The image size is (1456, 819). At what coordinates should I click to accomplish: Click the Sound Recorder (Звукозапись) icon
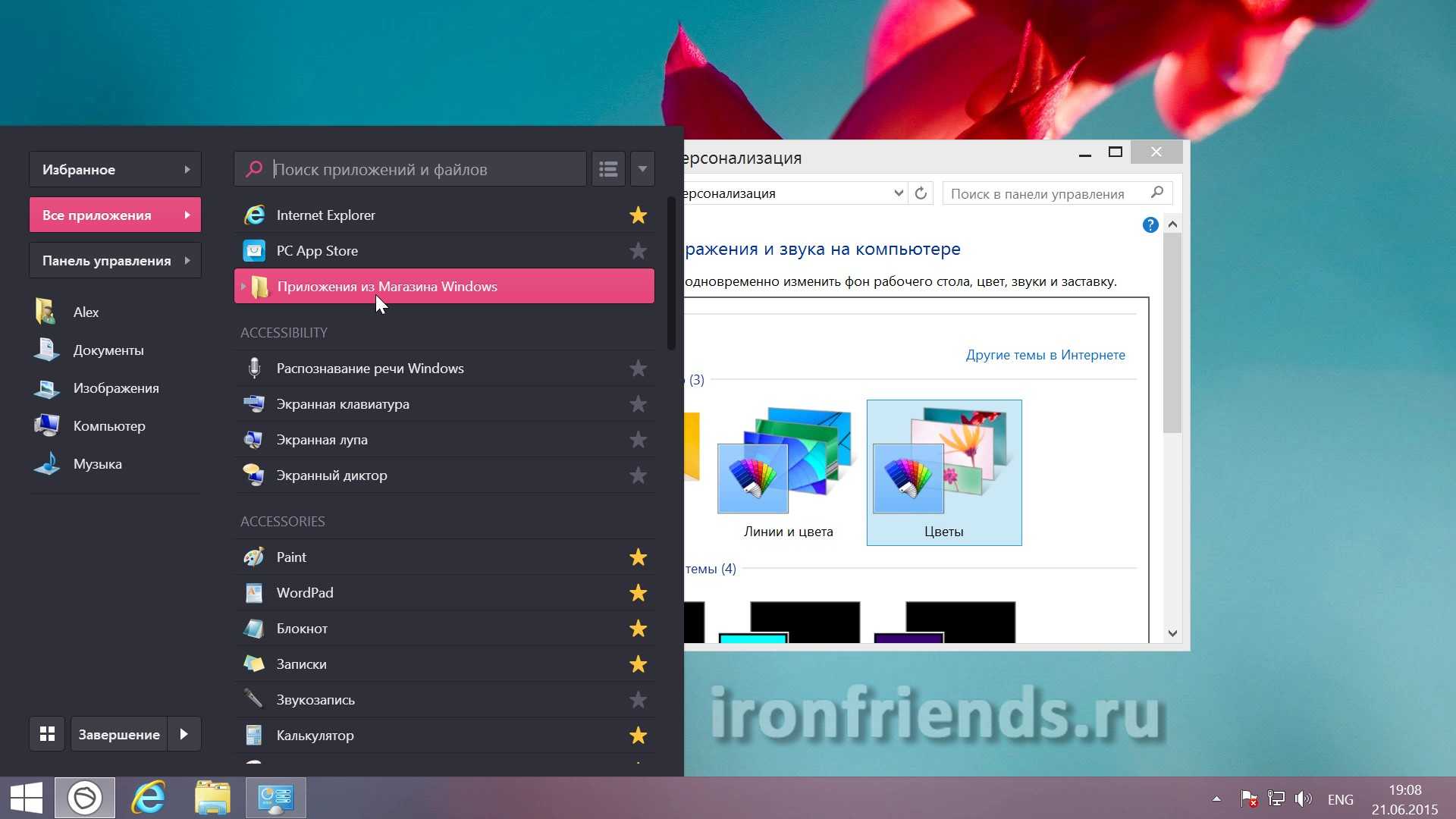(254, 700)
